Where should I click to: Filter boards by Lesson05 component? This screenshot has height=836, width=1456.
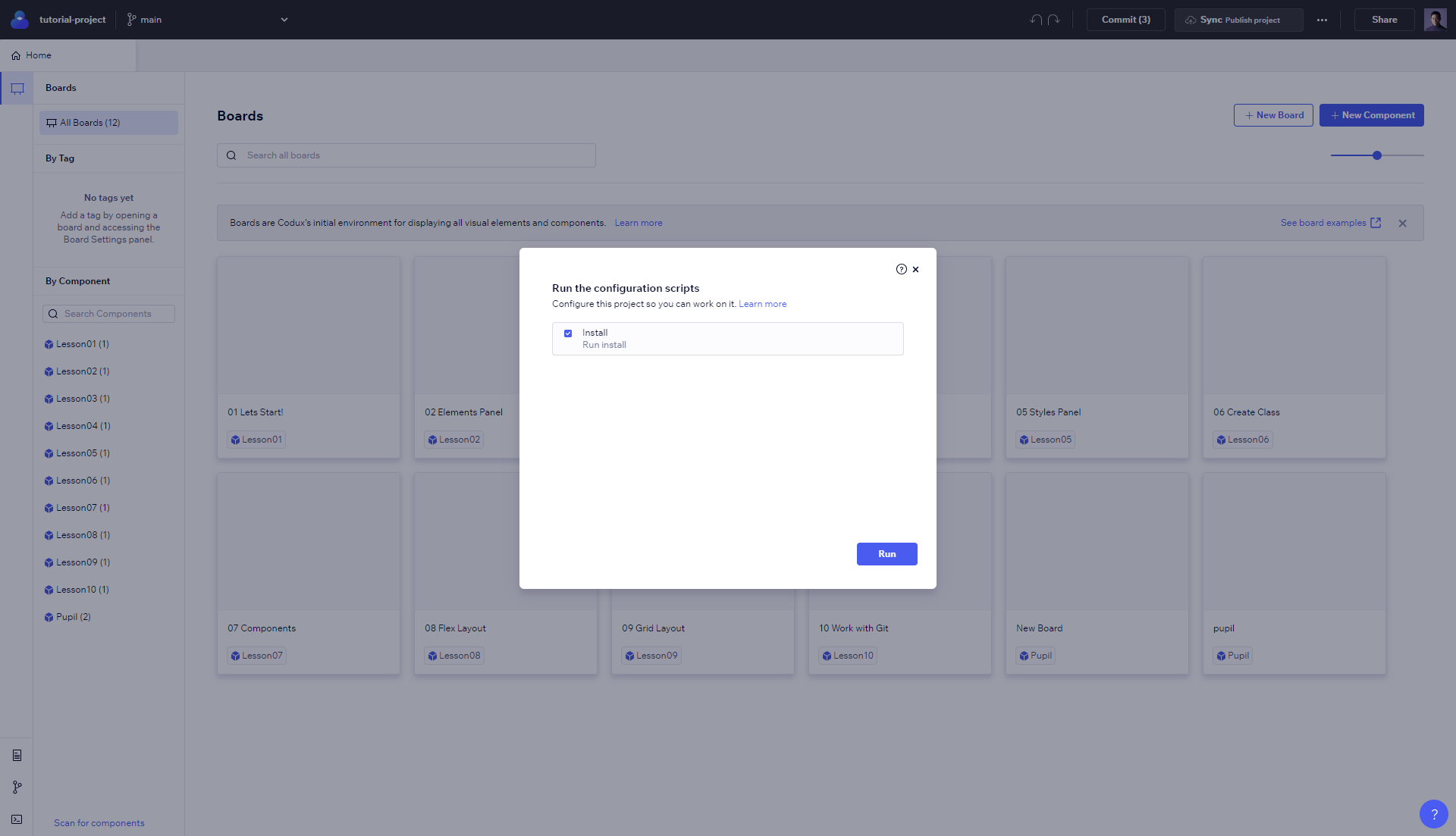[x=77, y=453]
